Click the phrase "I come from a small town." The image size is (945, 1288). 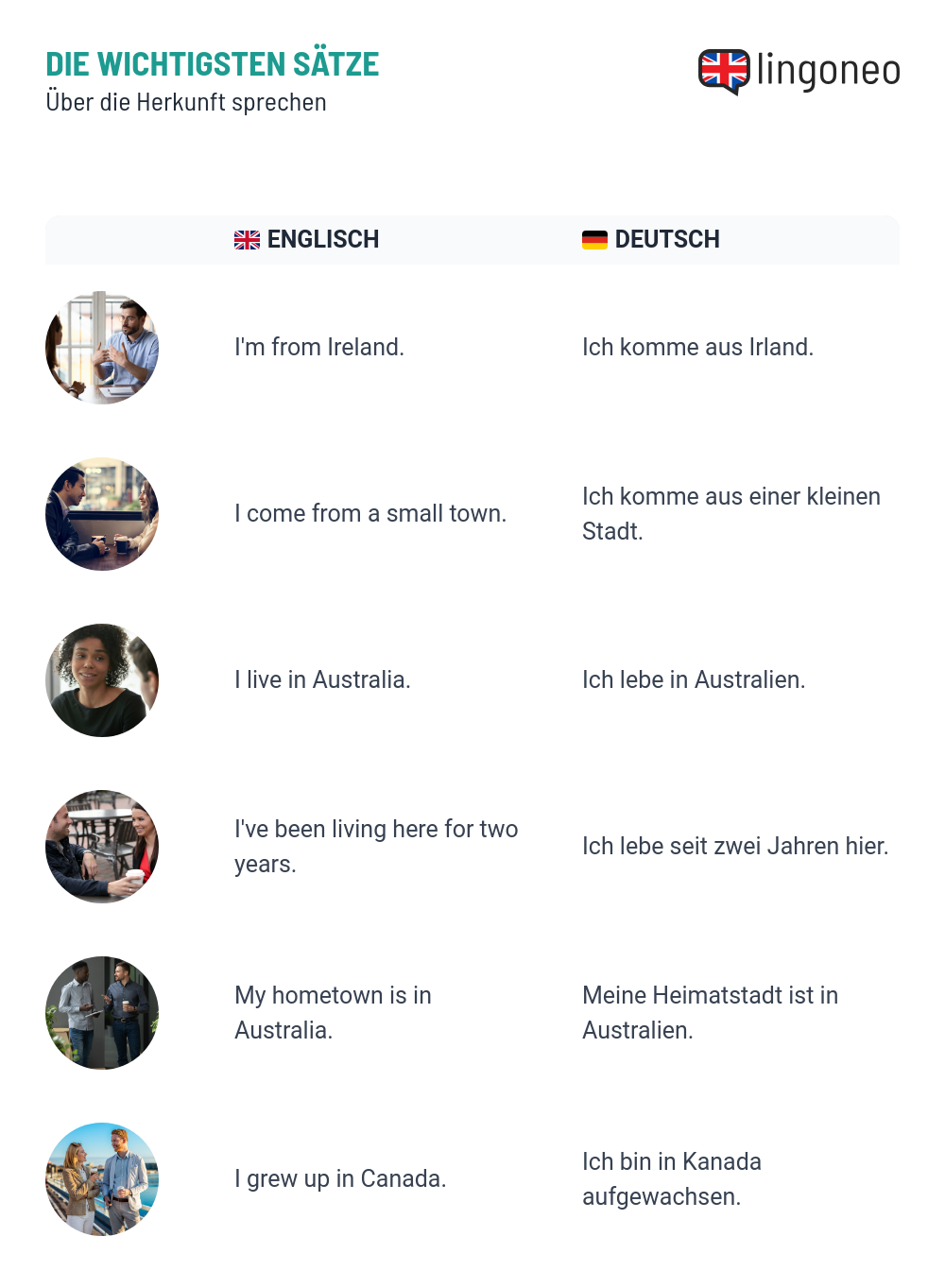point(370,514)
